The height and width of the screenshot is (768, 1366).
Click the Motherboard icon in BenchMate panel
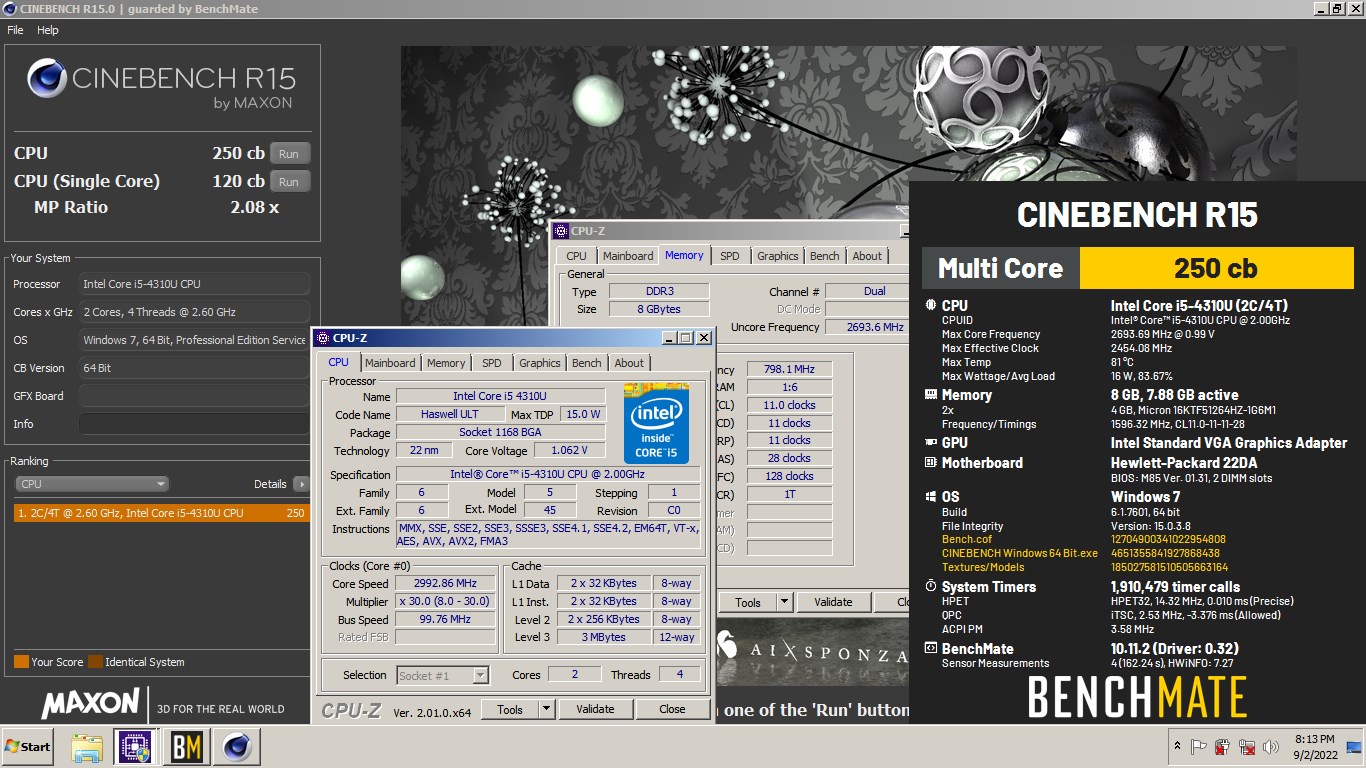click(931, 463)
